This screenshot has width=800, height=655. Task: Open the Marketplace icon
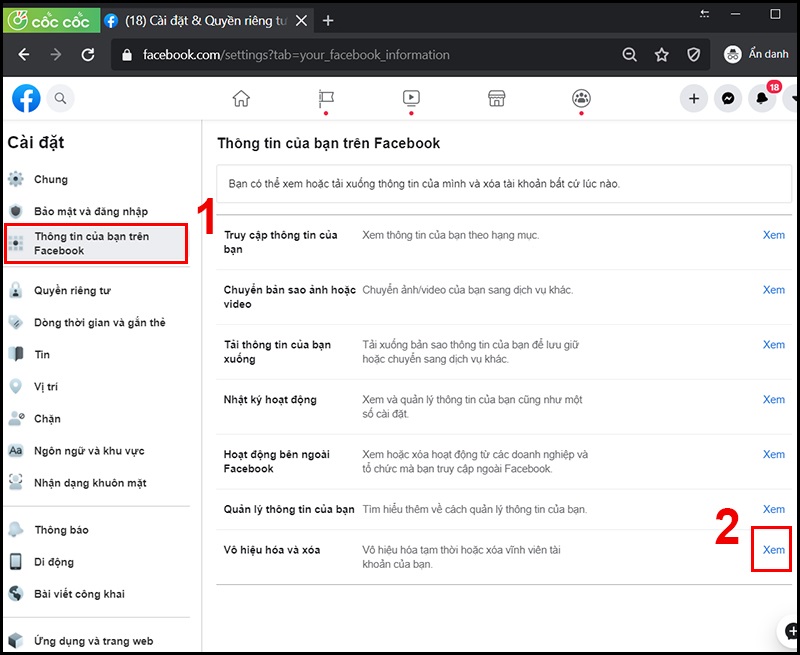496,100
